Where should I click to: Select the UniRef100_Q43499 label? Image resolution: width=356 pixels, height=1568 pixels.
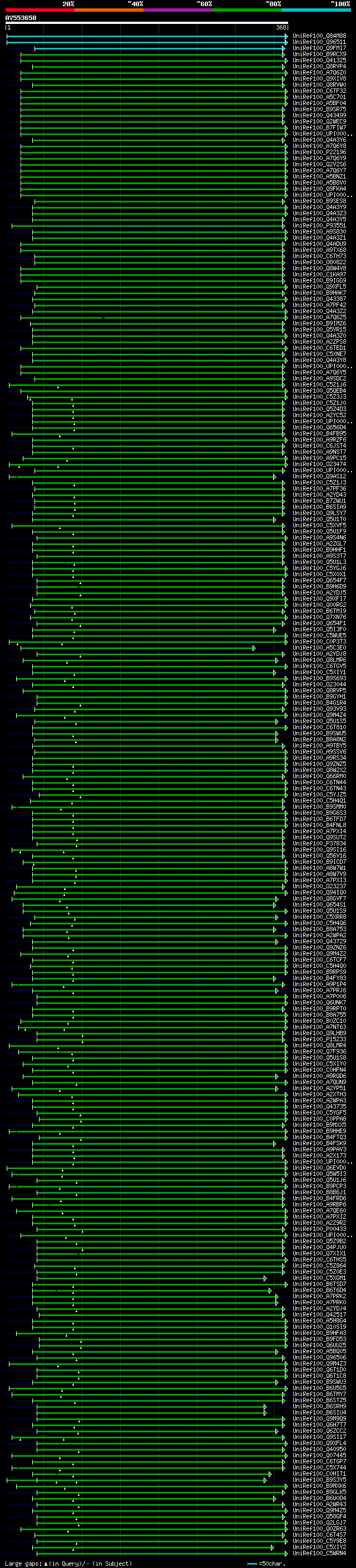coord(319,116)
